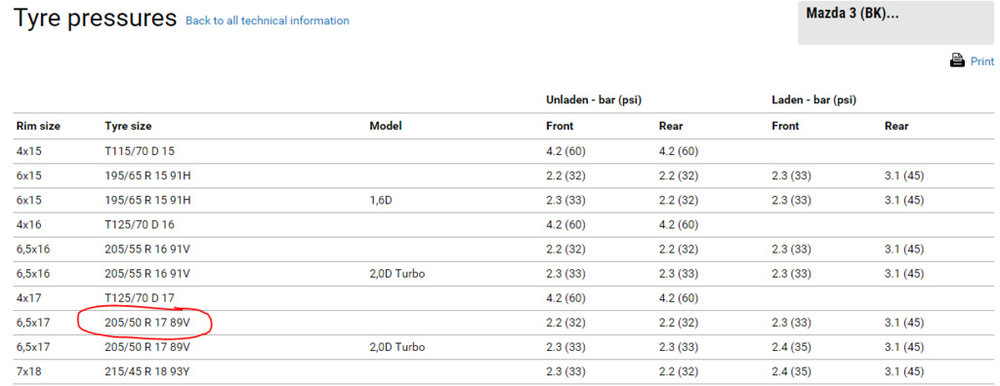The height and width of the screenshot is (386, 1000).
Task: Select the 215/45 R 18 93Y tyre row
Action: click(505, 373)
